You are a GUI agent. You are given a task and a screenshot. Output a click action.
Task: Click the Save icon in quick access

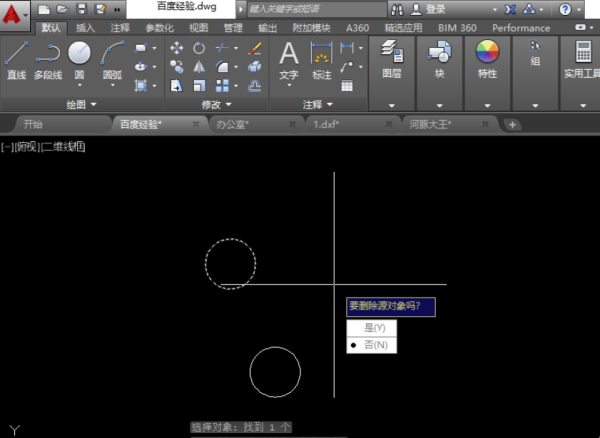pos(82,9)
